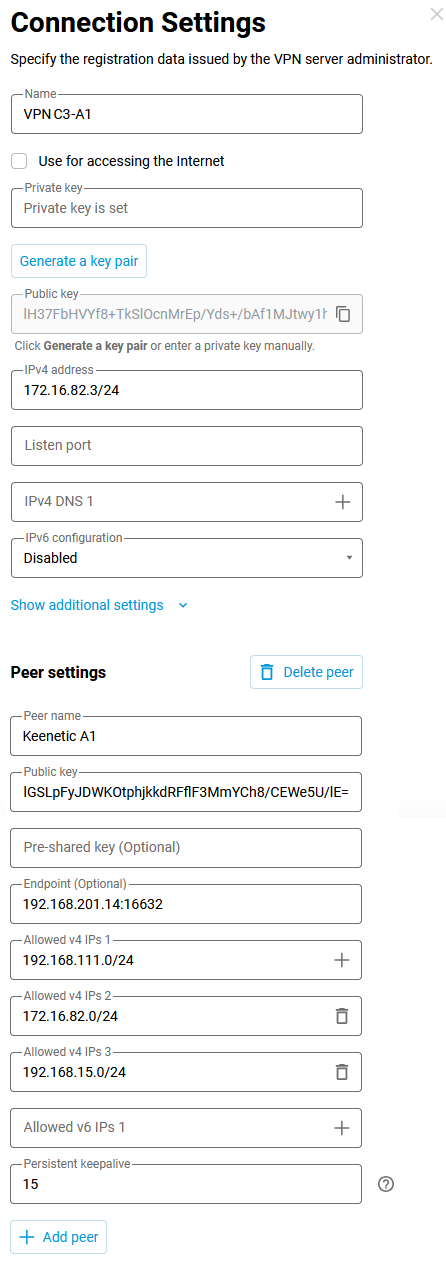Delete the Keenetic A1 peer
Image resolution: width=446 pixels, height=1263 pixels.
pos(306,672)
